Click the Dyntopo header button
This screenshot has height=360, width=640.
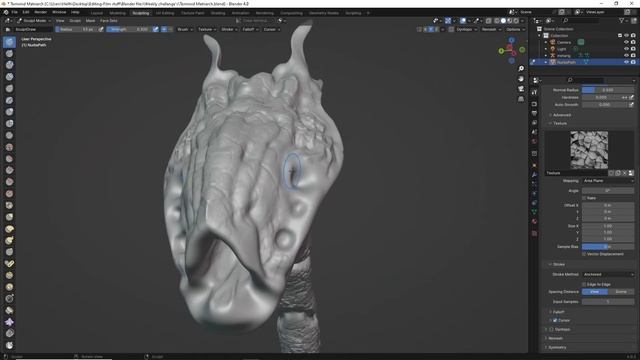click(467, 29)
